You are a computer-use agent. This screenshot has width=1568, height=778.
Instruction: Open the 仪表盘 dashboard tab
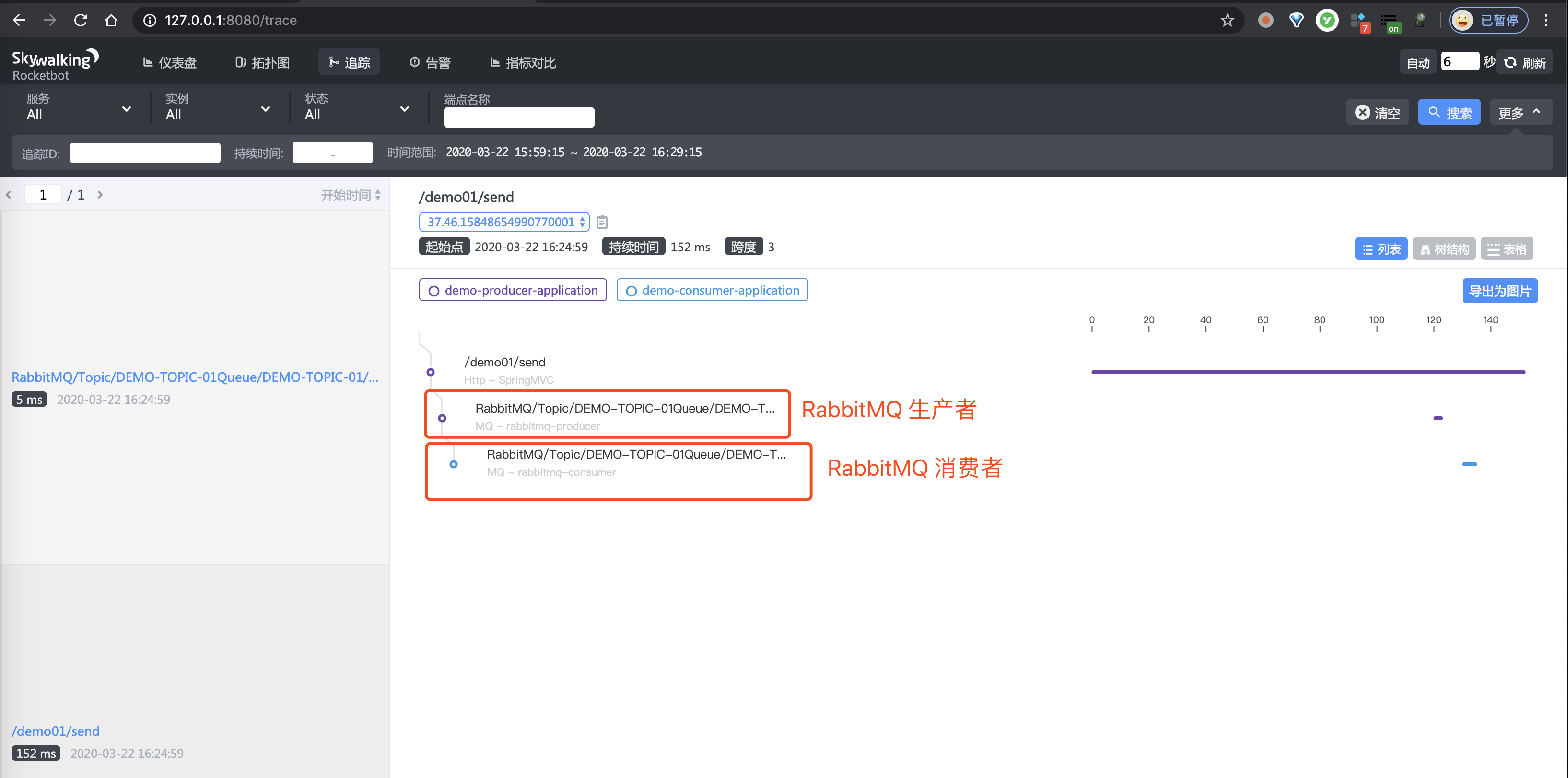point(169,62)
